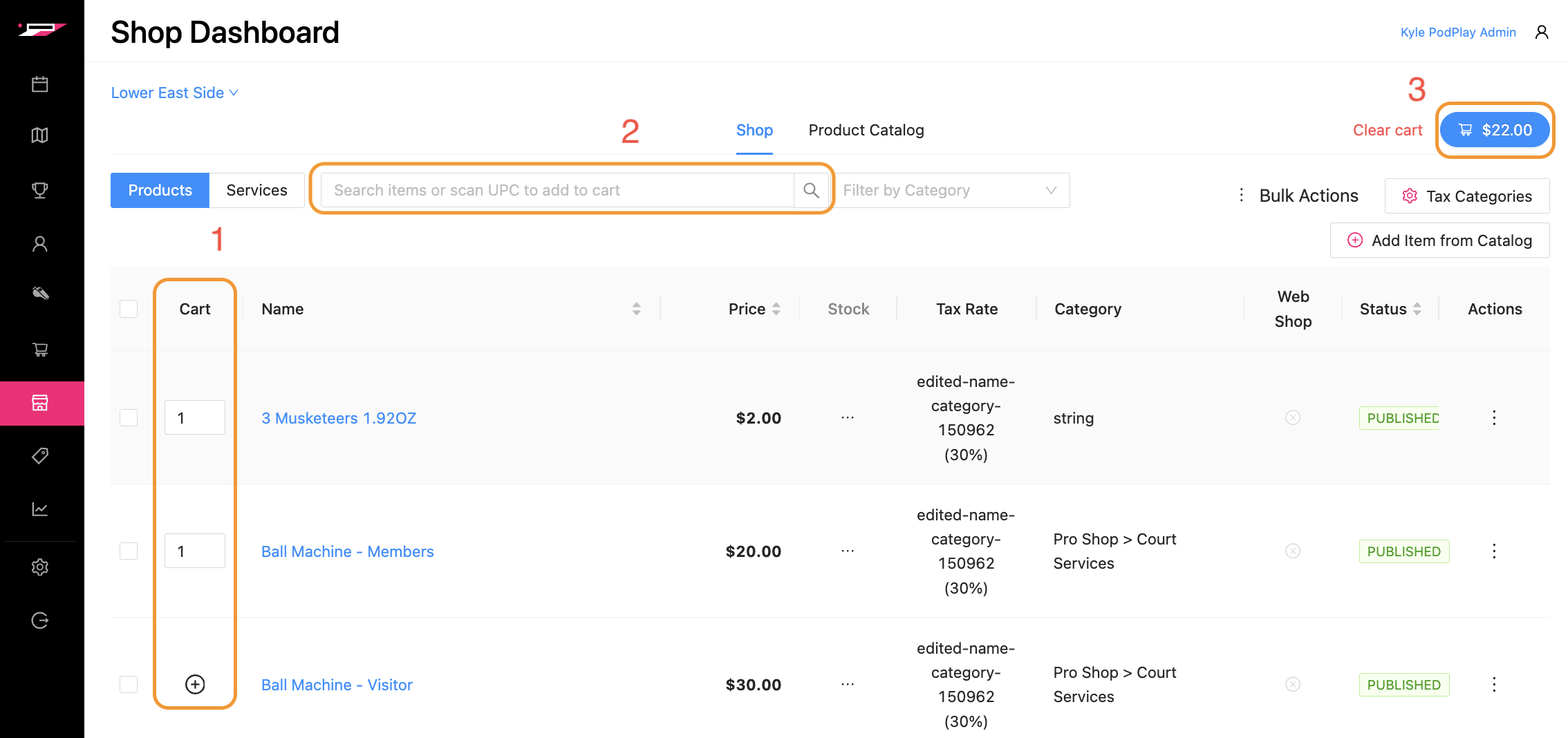
Task: Open the shopping cart sidebar icon
Action: coord(40,350)
